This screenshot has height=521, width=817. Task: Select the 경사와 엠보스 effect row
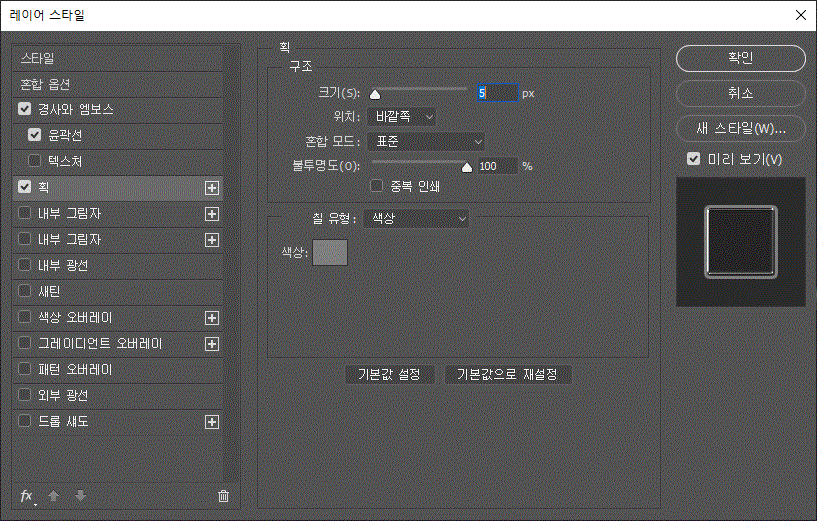pyautogui.click(x=118, y=110)
